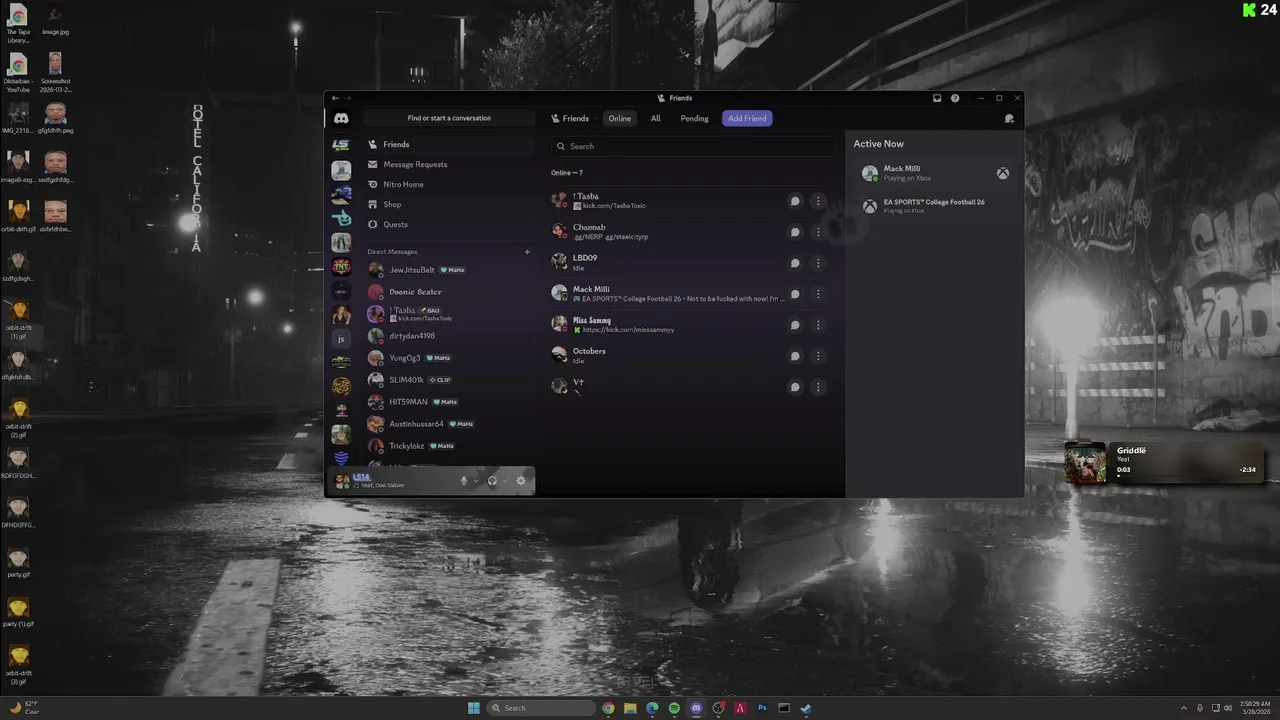Create DM with plus next to Direct Messages
This screenshot has height=720, width=1280.
pos(527,251)
